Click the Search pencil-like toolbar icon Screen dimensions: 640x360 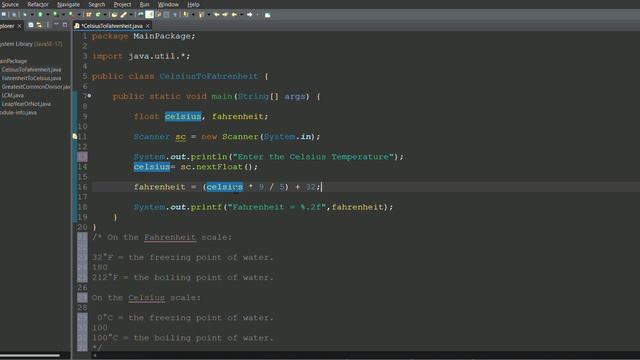point(124,14)
